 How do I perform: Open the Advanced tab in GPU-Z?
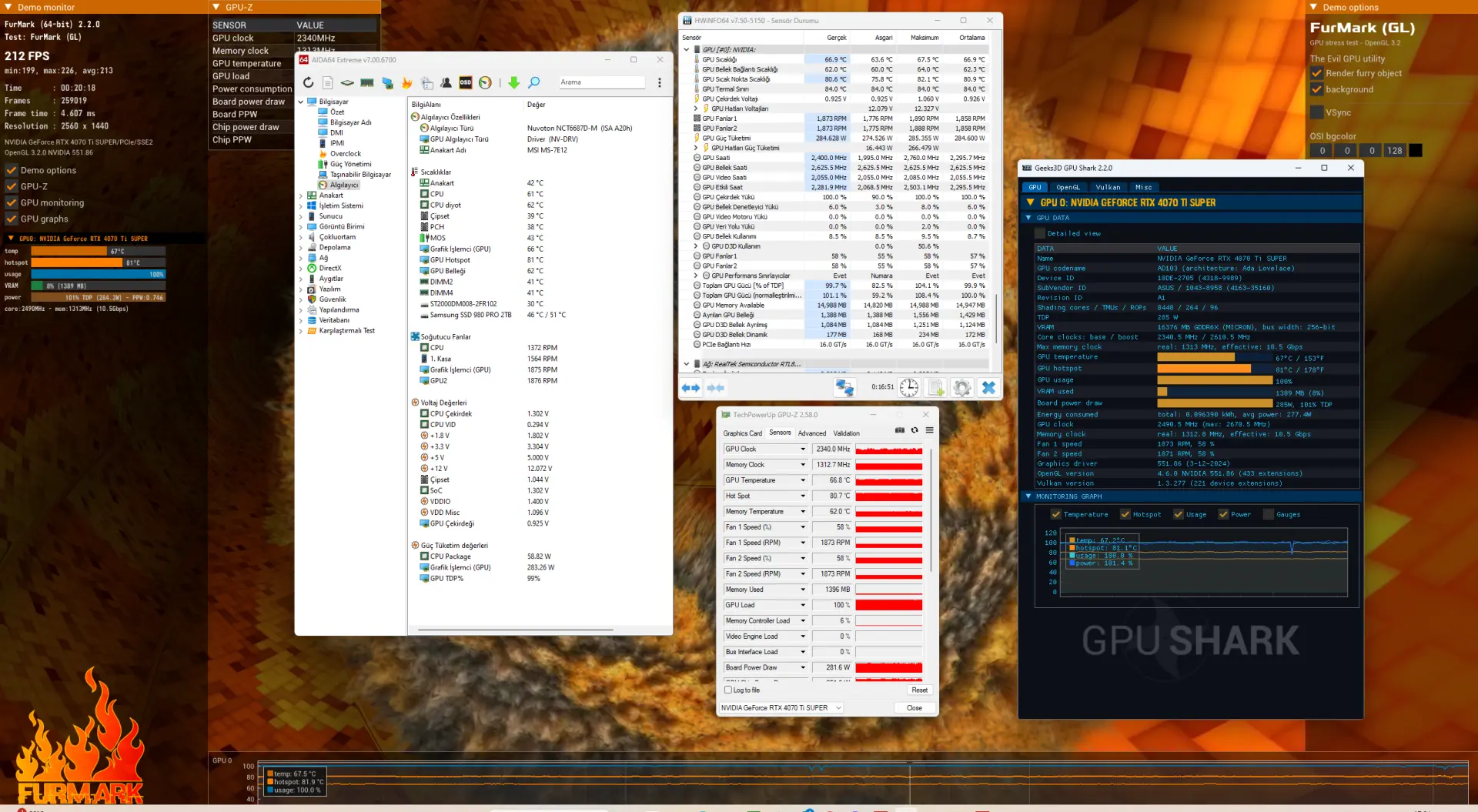pos(811,433)
